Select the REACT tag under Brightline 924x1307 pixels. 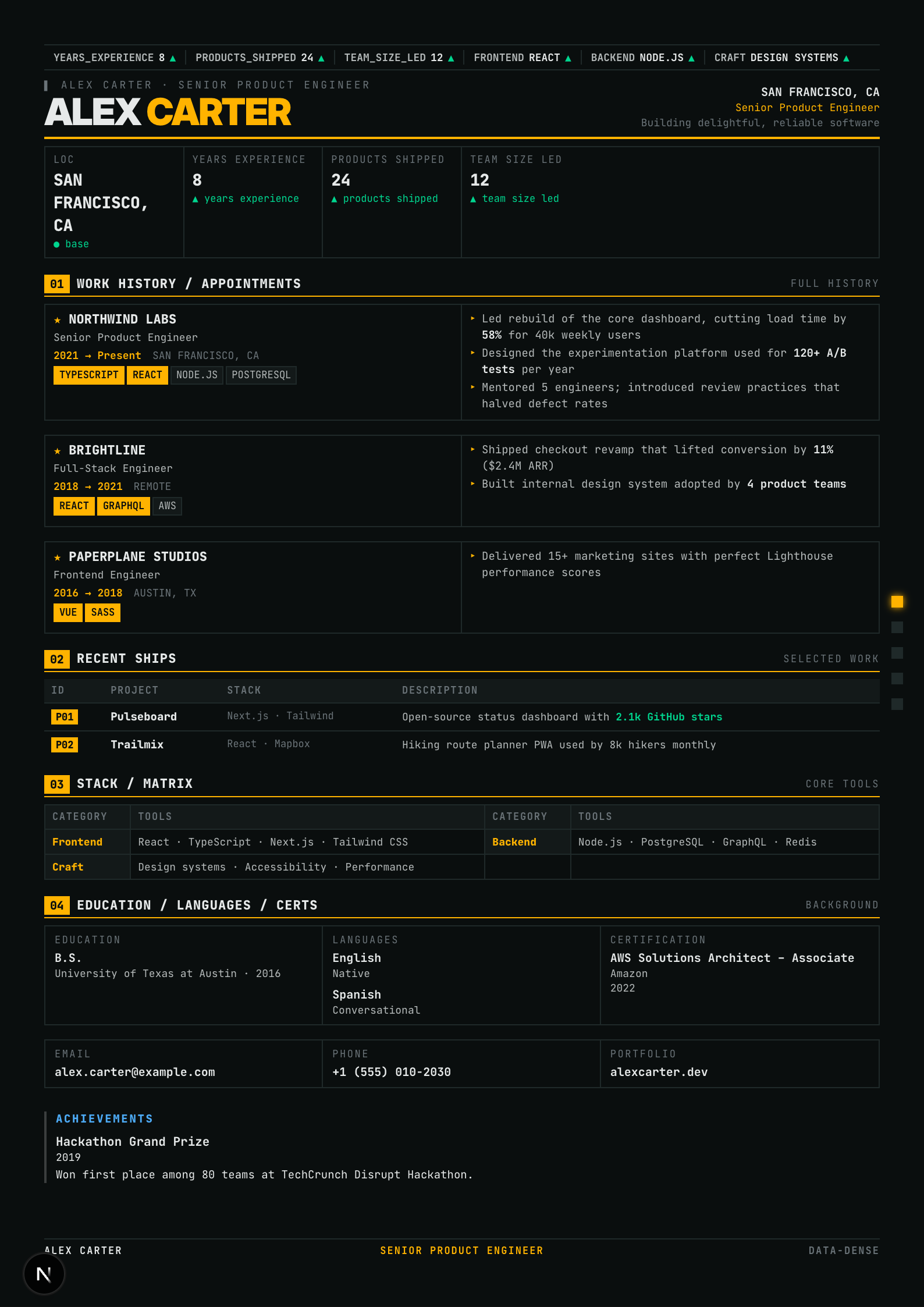tap(74, 506)
